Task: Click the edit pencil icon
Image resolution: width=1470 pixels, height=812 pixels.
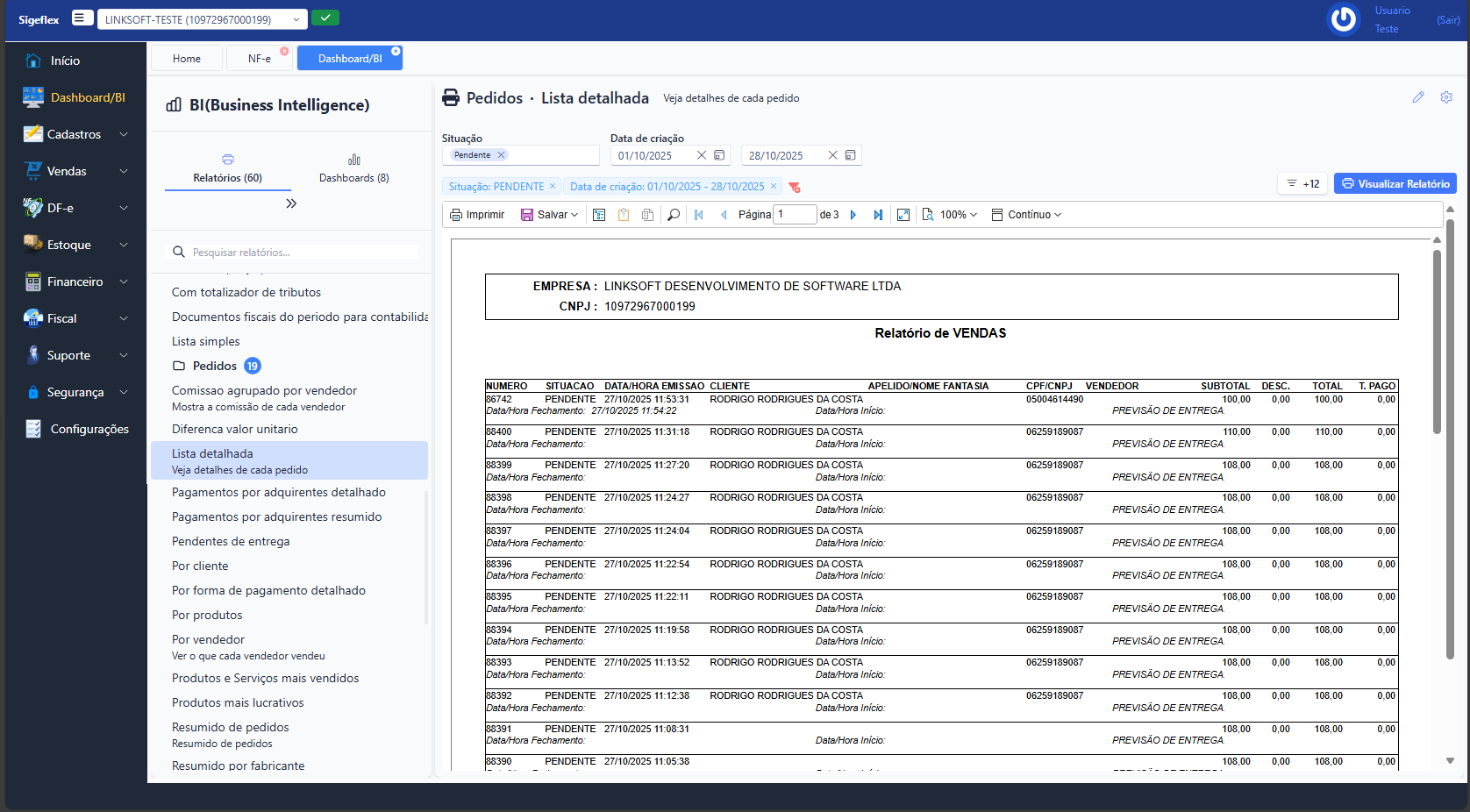Action: [1418, 97]
